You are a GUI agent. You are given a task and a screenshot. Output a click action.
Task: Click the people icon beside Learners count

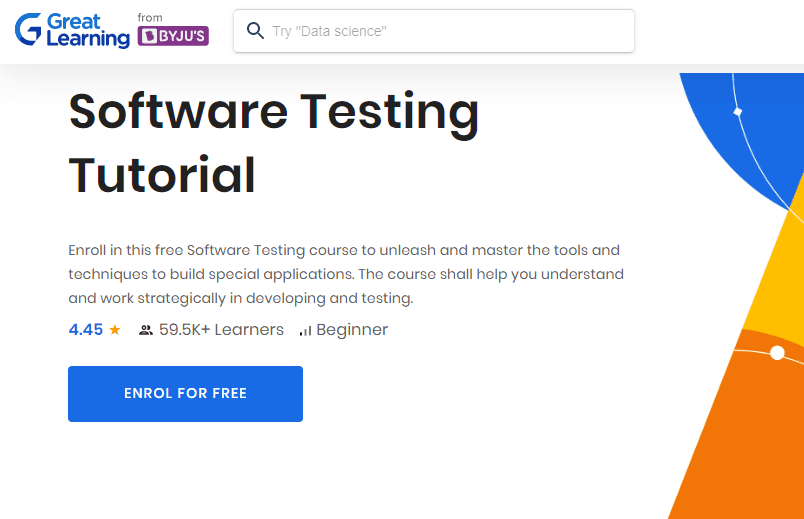point(146,330)
